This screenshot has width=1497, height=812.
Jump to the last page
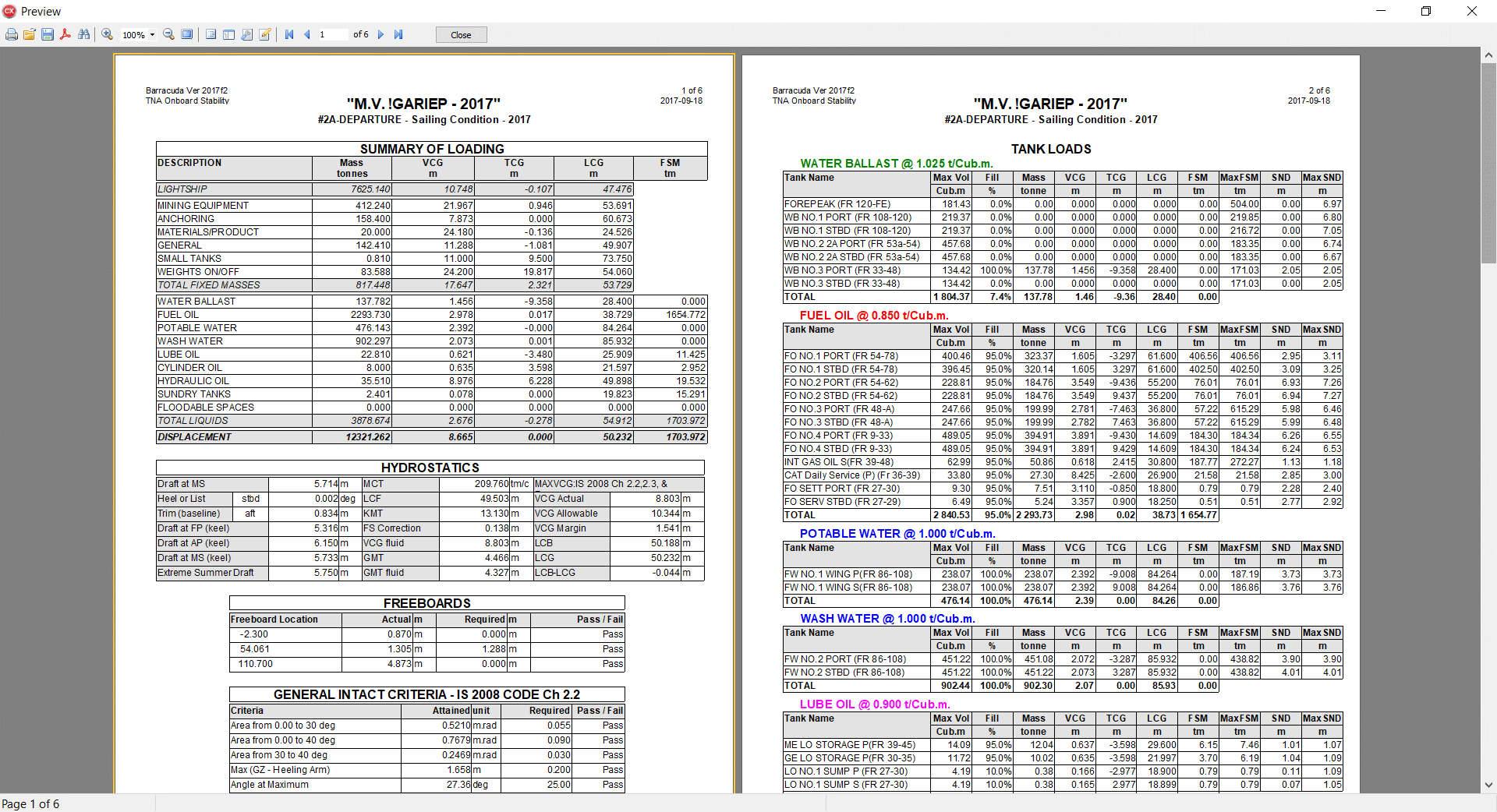[398, 34]
